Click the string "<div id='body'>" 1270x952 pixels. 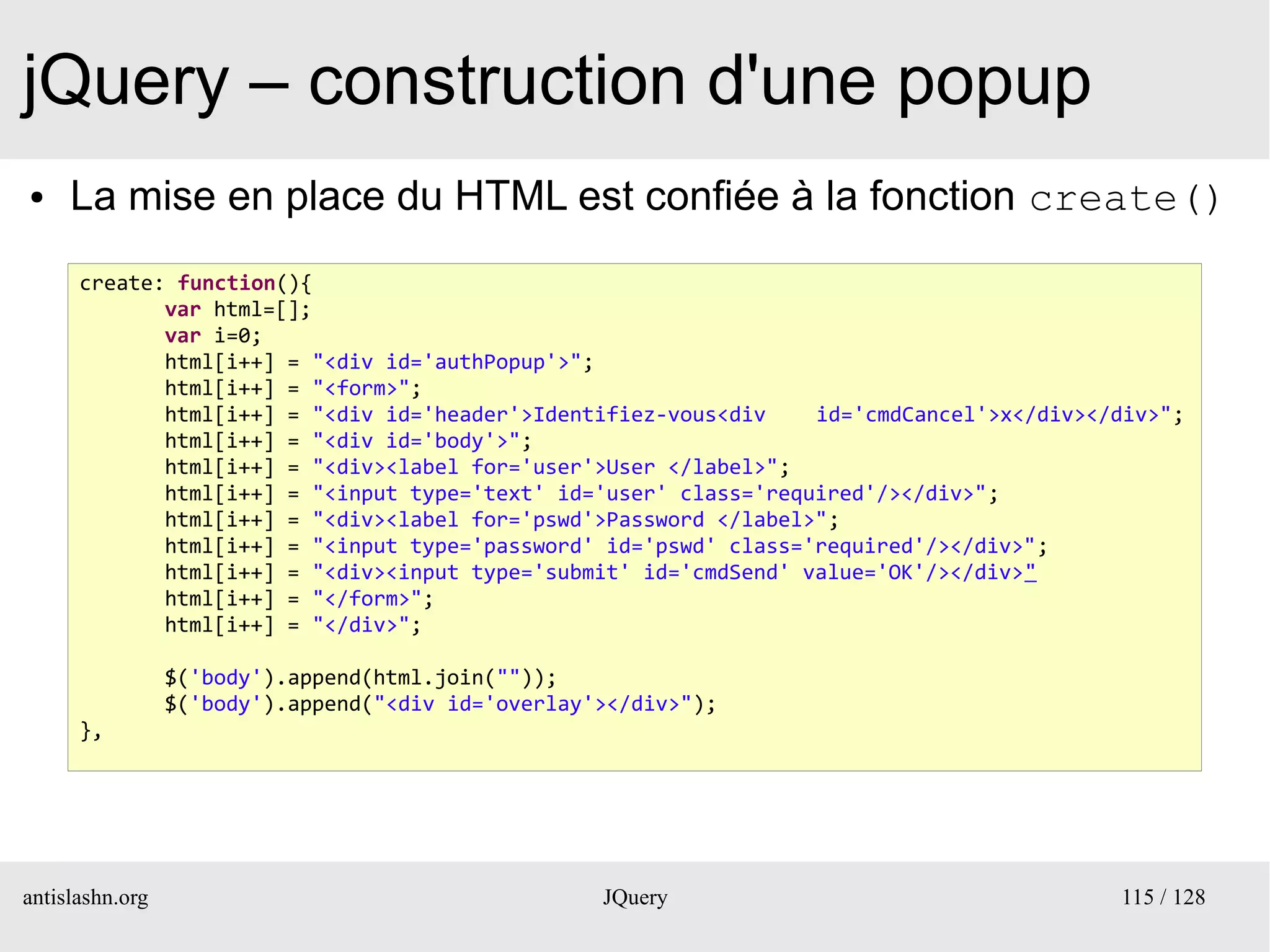pyautogui.click(x=417, y=441)
